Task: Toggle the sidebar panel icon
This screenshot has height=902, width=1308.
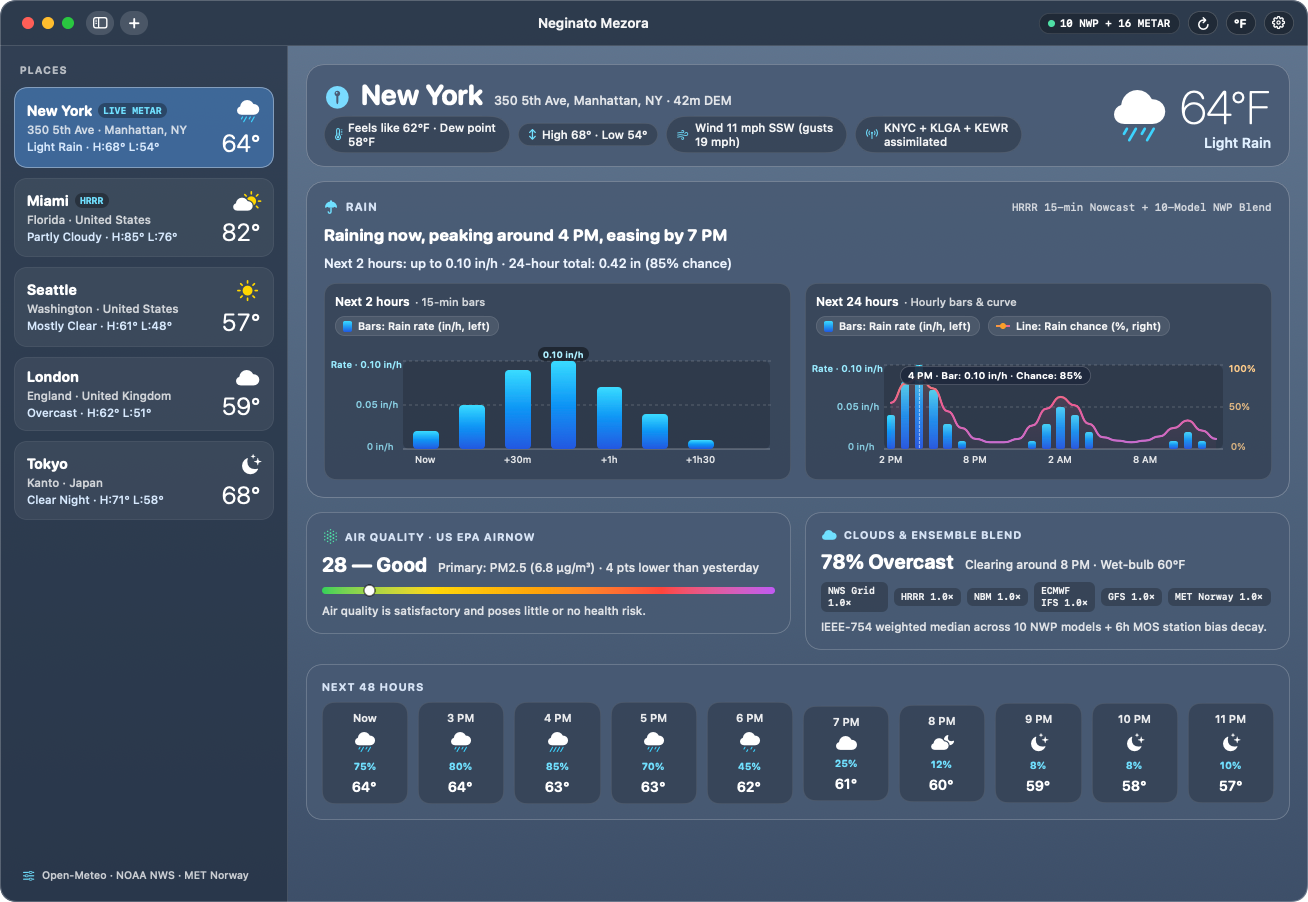Action: click(x=100, y=23)
